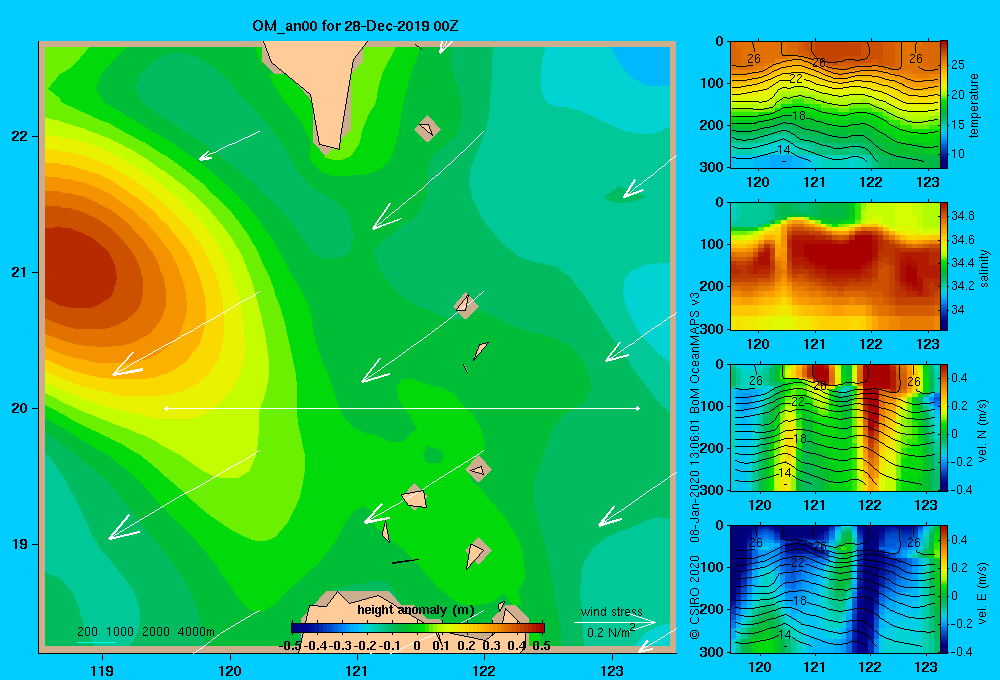Click the salinity color bar
The image size is (1000, 680).
click(944, 266)
